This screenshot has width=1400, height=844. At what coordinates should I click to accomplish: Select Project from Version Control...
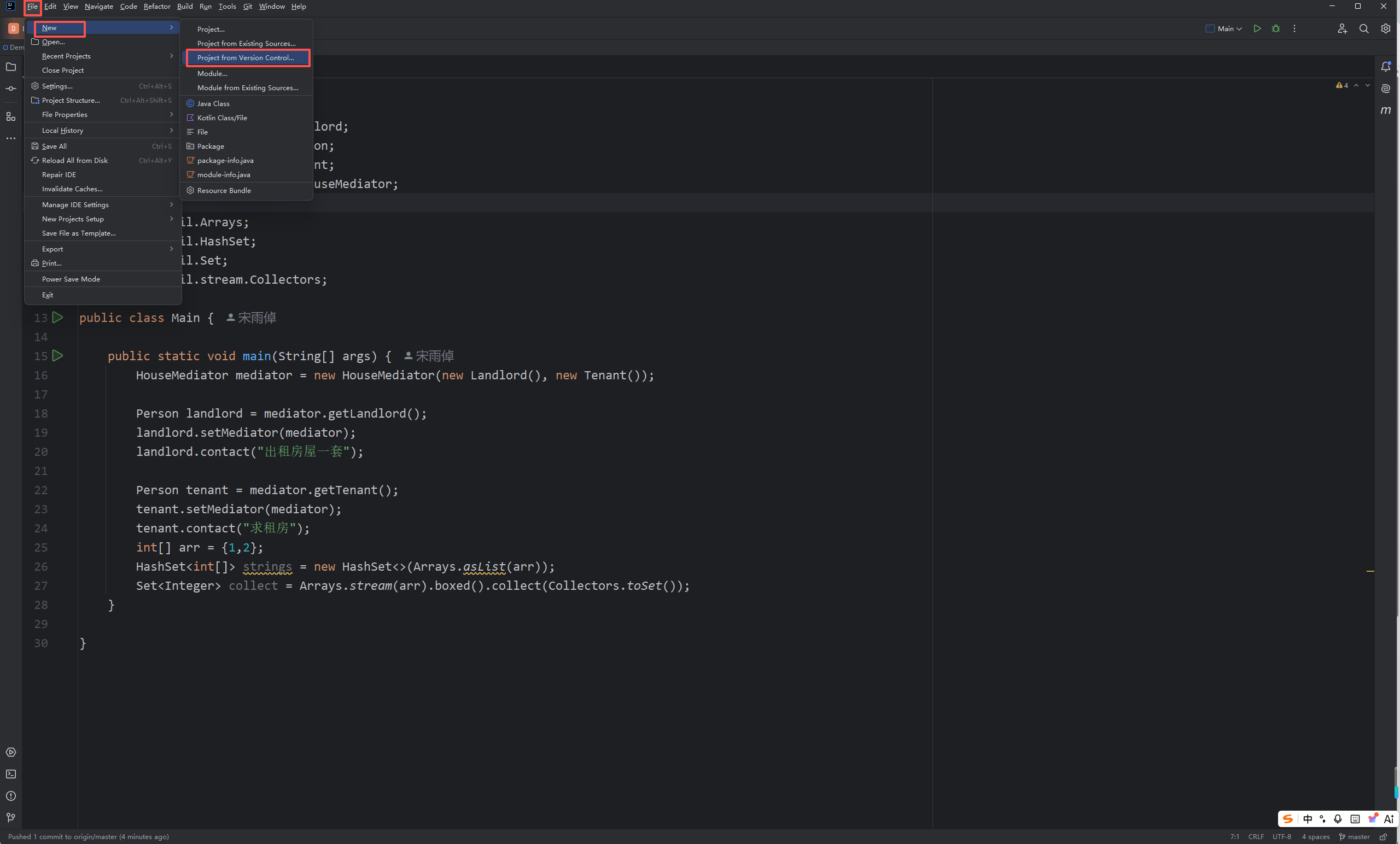click(248, 57)
